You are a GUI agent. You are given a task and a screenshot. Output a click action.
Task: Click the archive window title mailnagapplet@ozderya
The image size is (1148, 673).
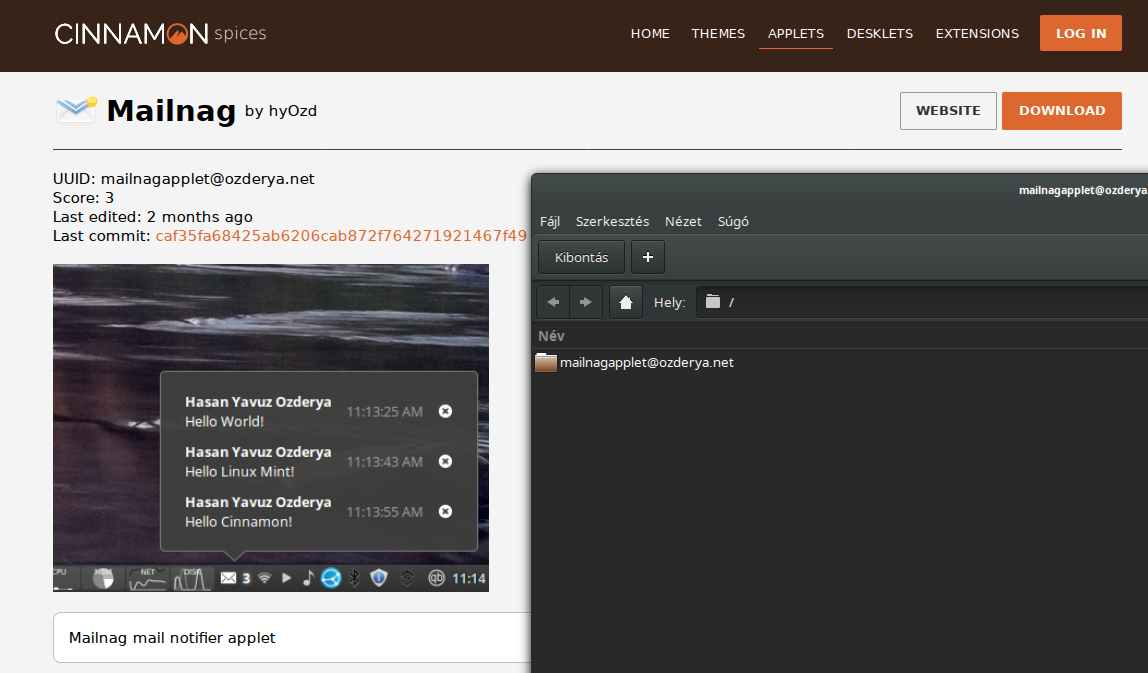click(x=1083, y=190)
